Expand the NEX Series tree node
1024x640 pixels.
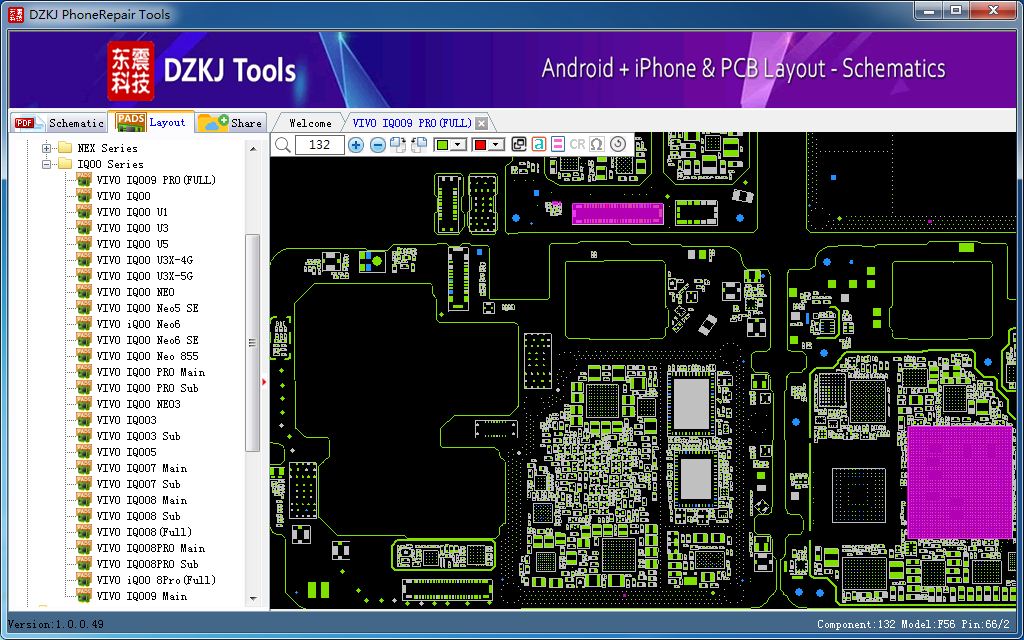click(46, 148)
